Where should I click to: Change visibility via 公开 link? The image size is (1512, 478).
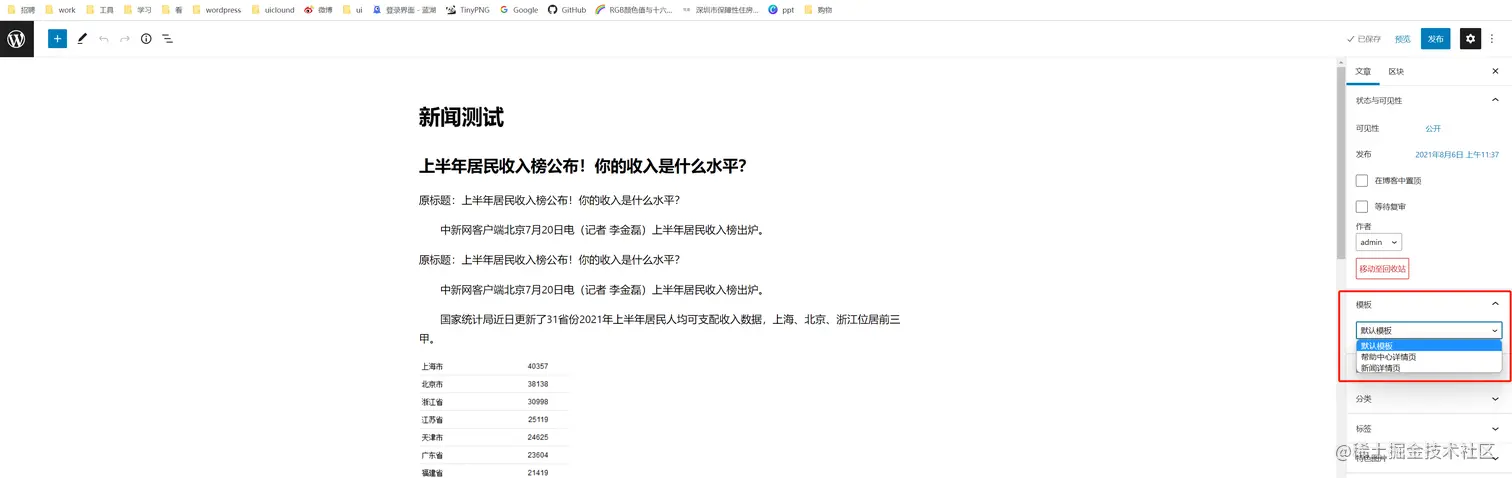(x=1433, y=128)
